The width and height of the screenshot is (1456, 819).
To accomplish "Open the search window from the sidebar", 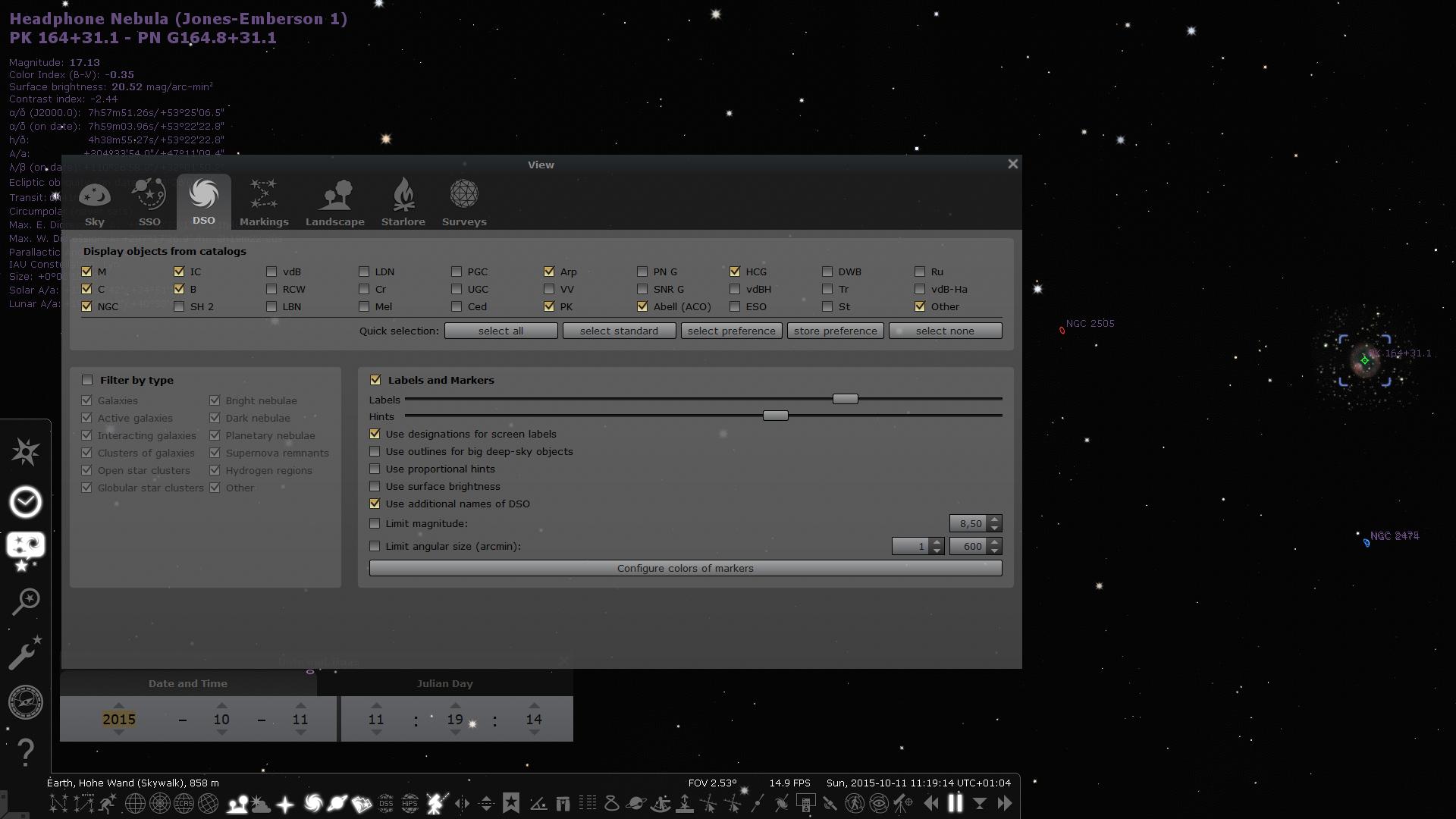I will [x=25, y=601].
